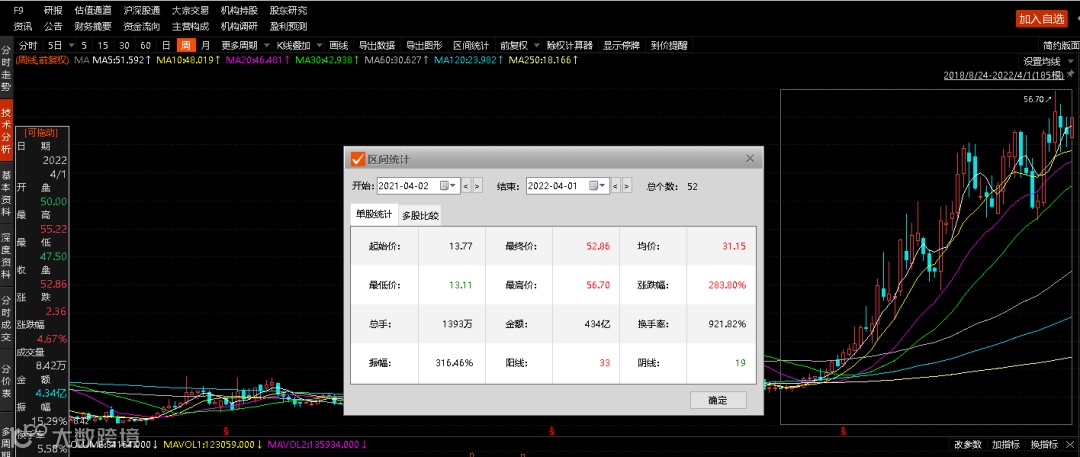Toggle 显示停牌 display
The width and height of the screenshot is (1080, 457).
pos(621,45)
